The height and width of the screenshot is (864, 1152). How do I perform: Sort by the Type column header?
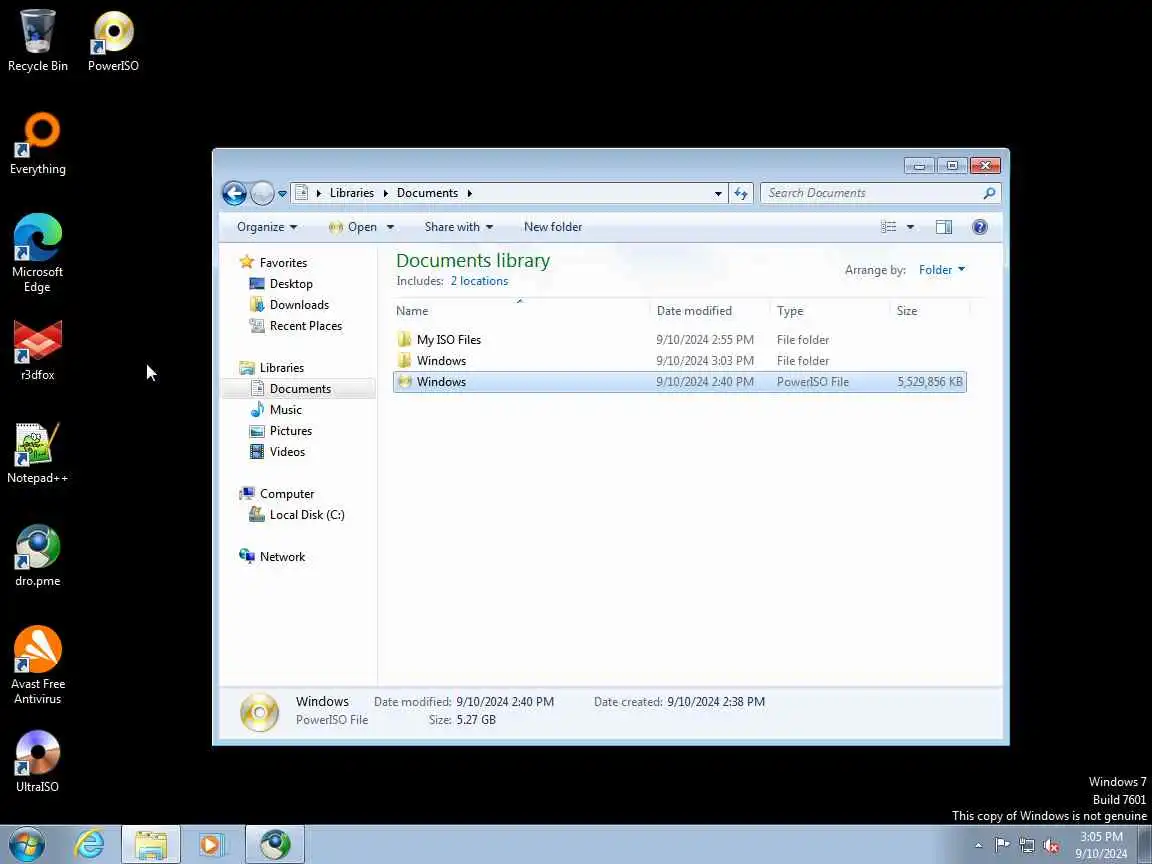point(830,311)
